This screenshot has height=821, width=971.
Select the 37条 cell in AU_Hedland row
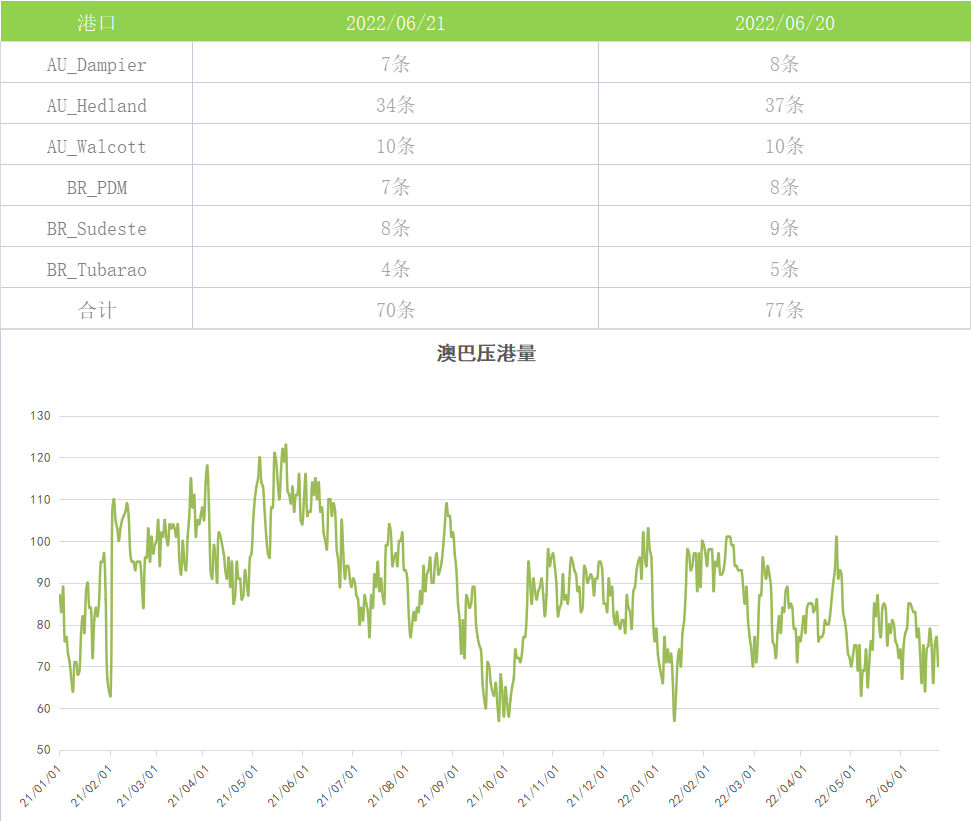(784, 106)
